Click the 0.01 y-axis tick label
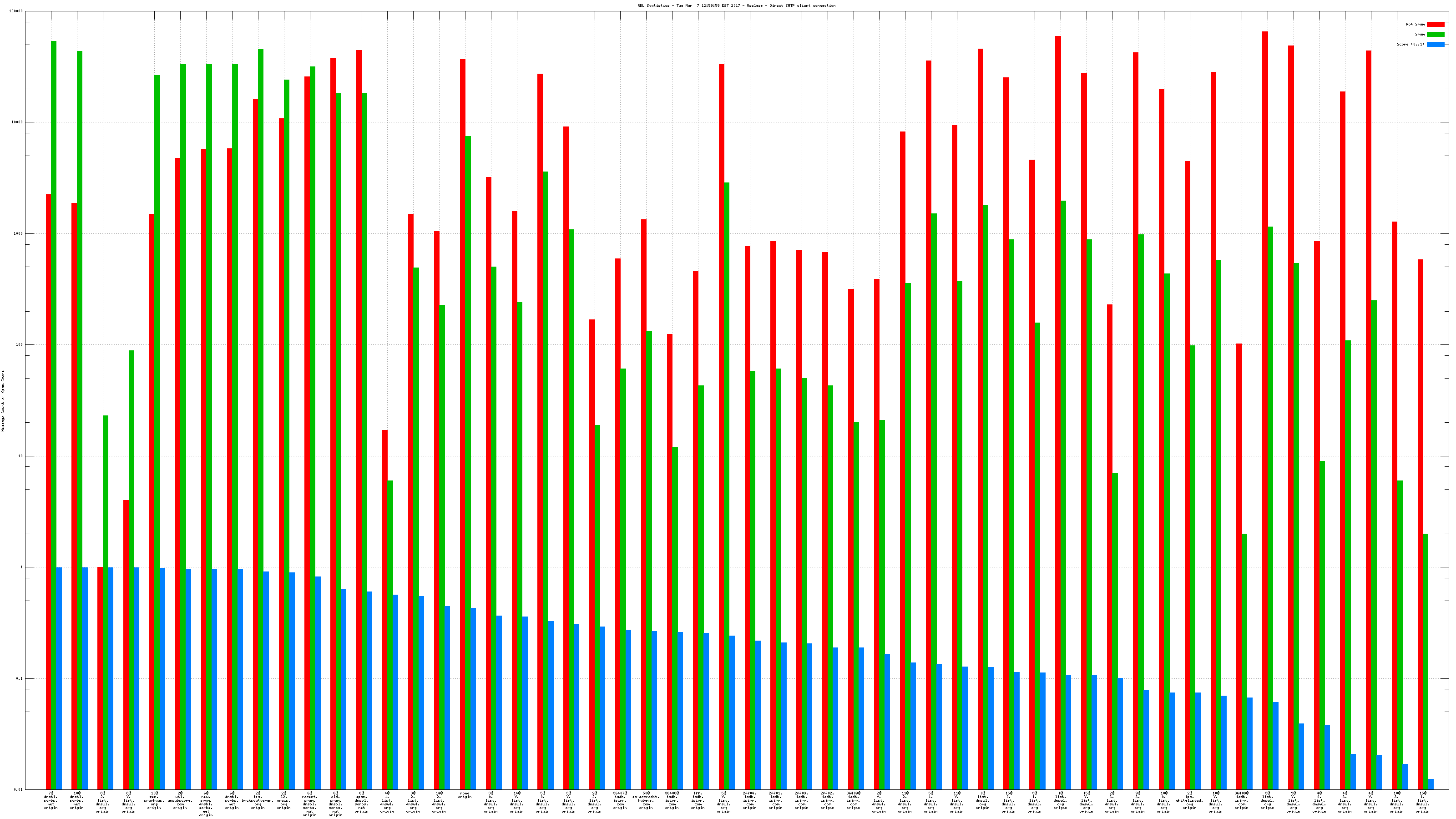 [19, 789]
